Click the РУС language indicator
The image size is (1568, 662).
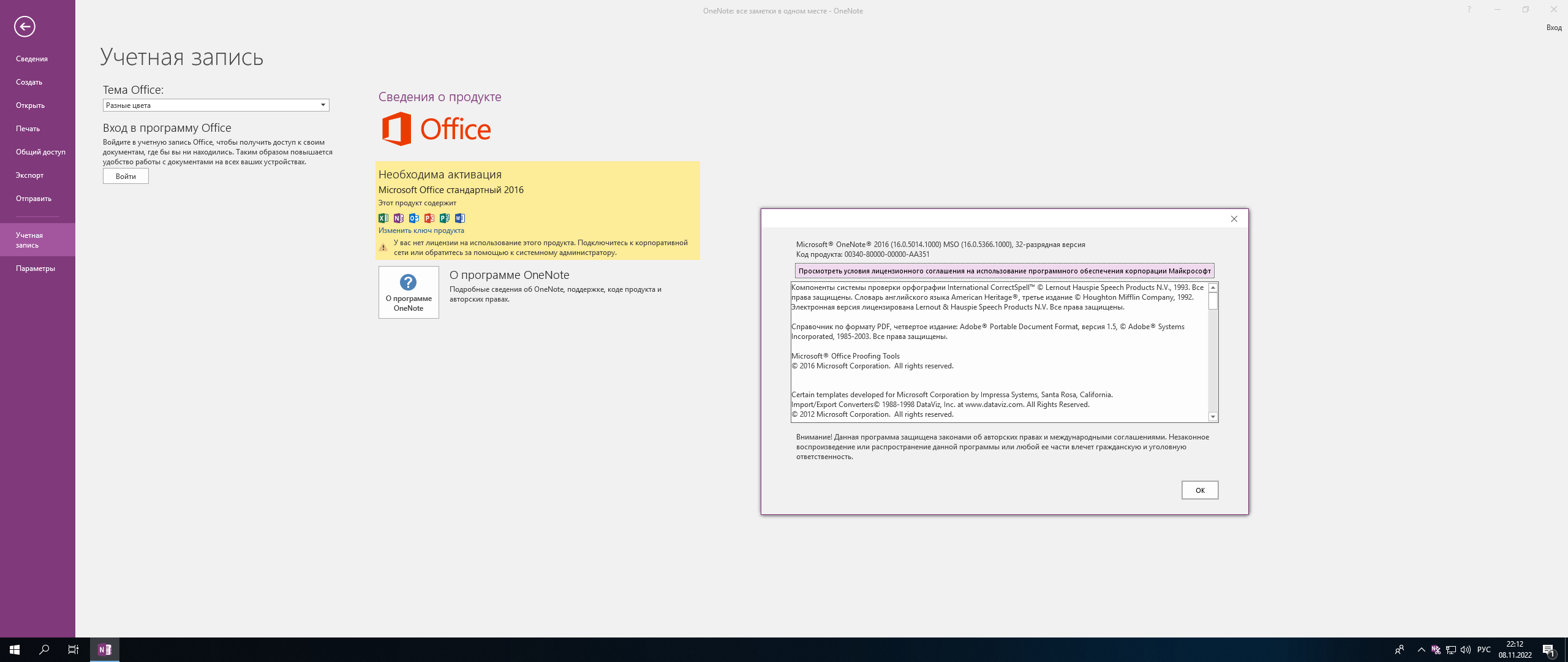(1484, 650)
